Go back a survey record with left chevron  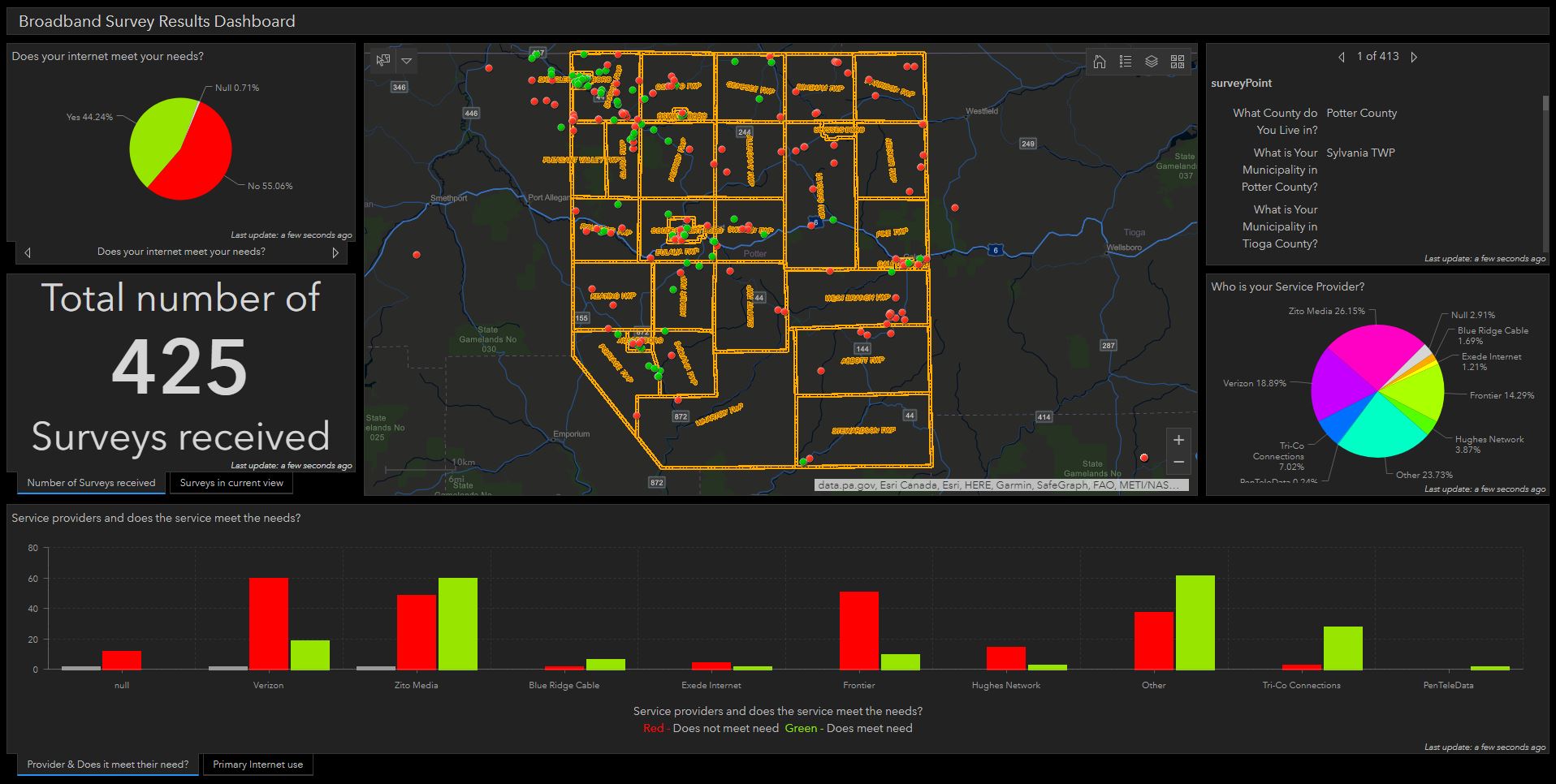tap(1340, 57)
